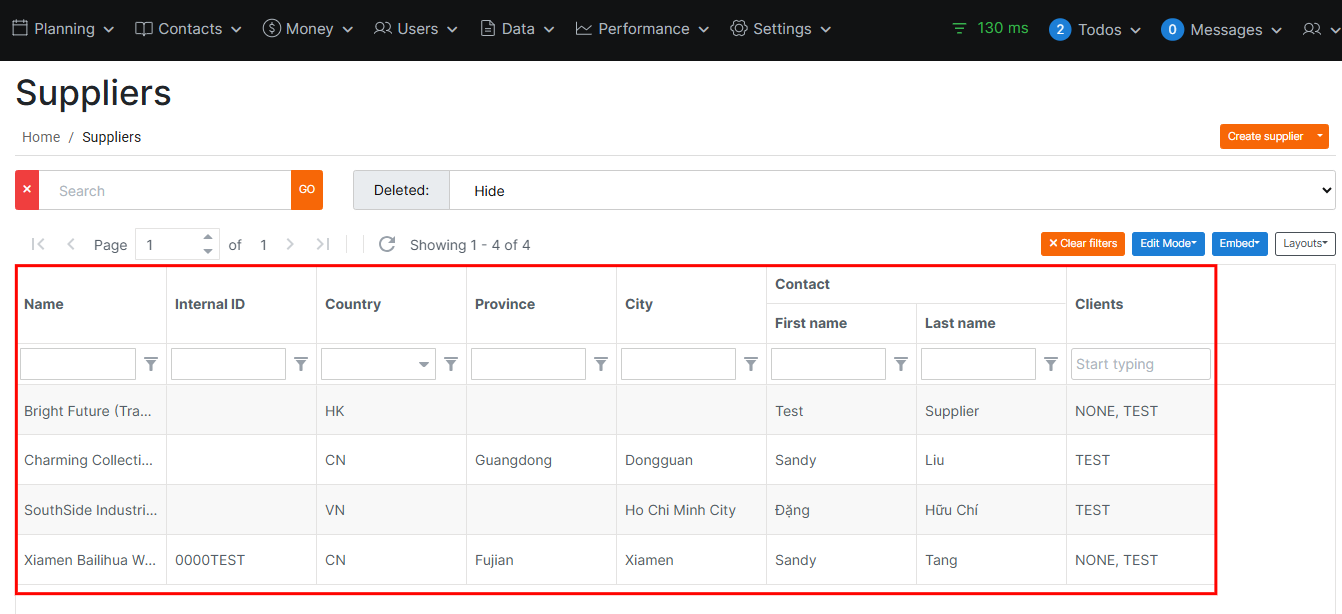Click the Home breadcrumb link
Image resolution: width=1342 pixels, height=614 pixels.
click(41, 137)
